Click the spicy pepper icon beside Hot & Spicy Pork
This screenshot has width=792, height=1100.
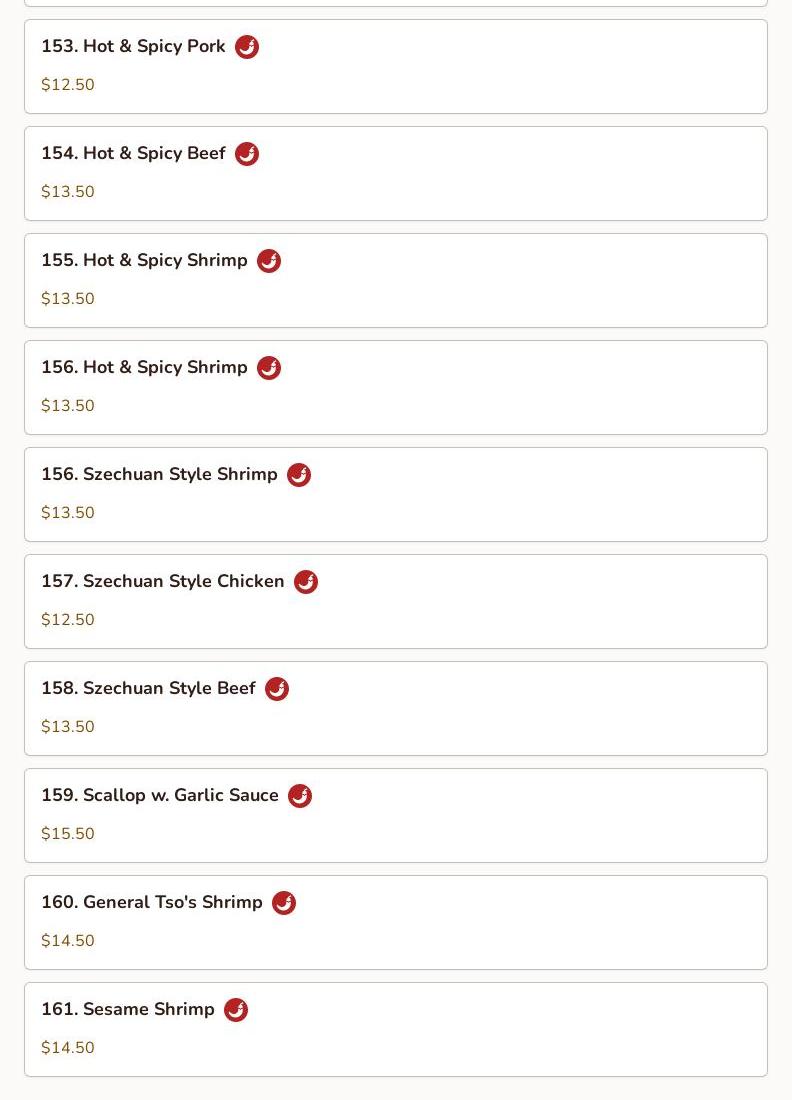pos(246,47)
